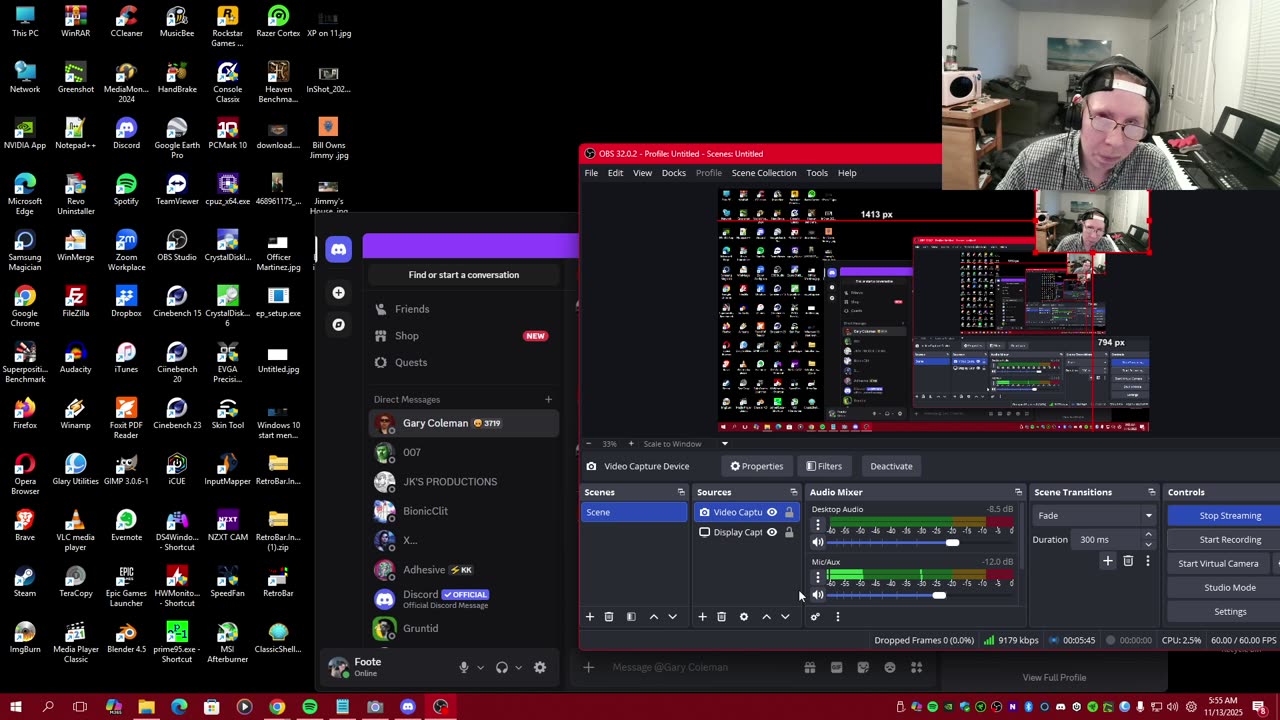Open transition properties three-dot menu
Viewport: 1280px width, 720px height.
point(1147,562)
